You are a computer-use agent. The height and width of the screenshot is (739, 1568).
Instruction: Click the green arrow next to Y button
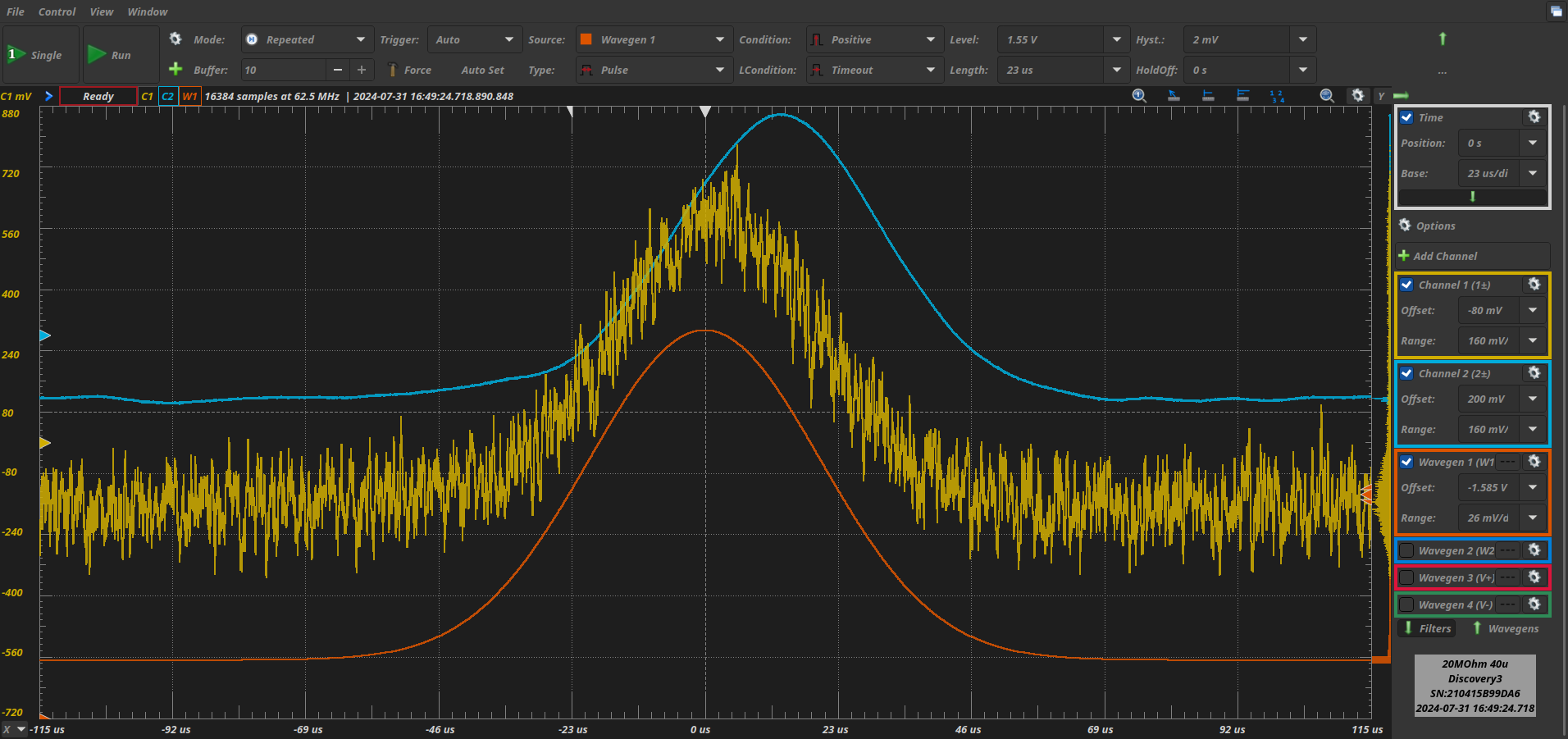point(1401,96)
